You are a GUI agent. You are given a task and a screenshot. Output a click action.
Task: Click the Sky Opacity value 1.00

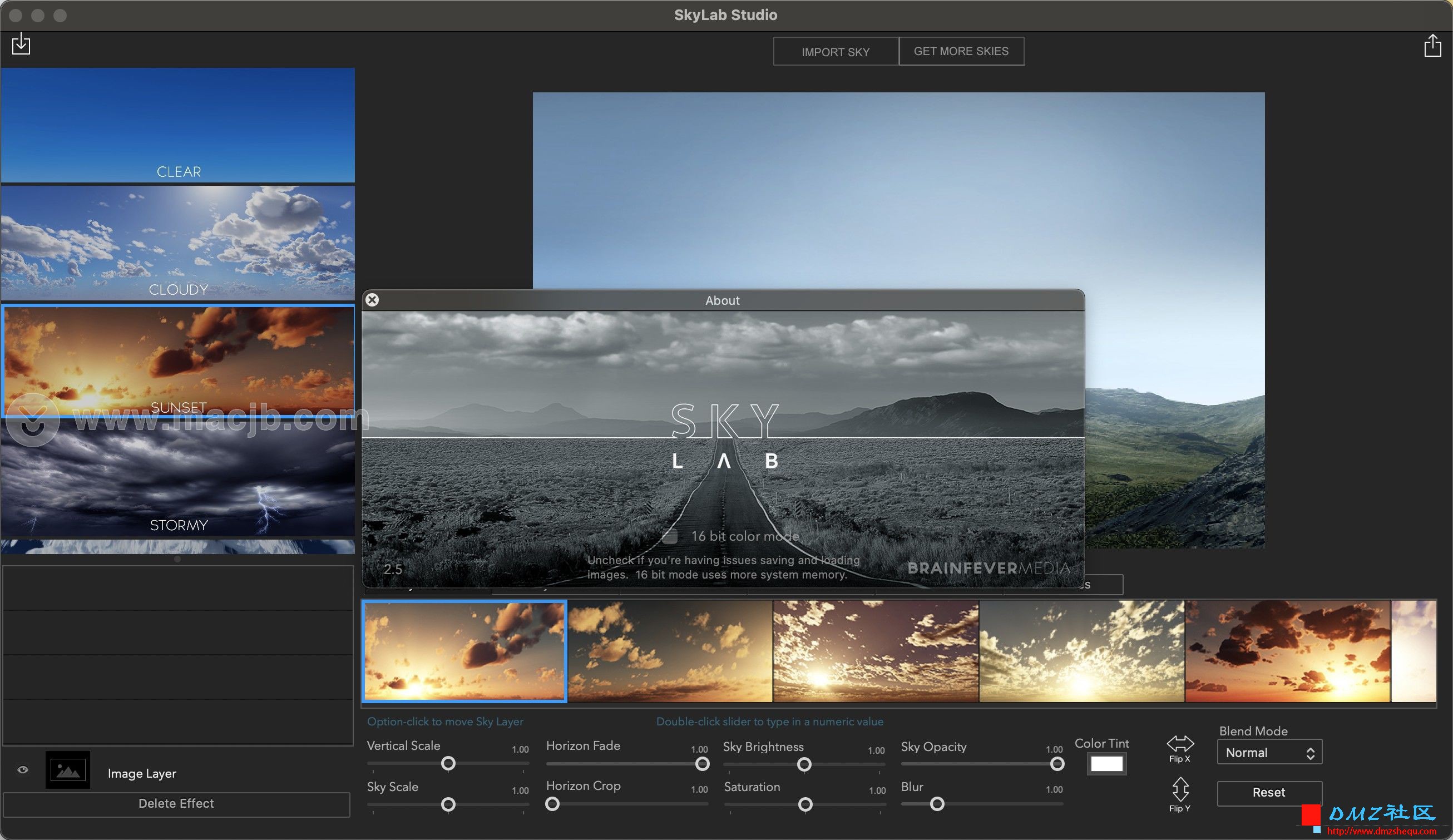tap(1054, 749)
